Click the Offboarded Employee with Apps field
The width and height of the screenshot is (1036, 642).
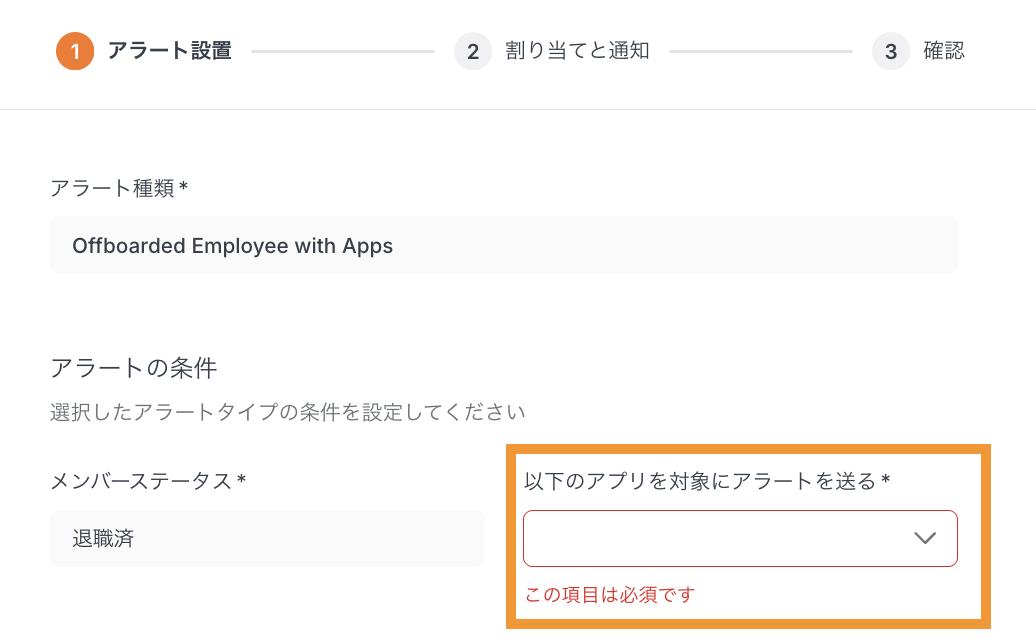click(x=504, y=245)
